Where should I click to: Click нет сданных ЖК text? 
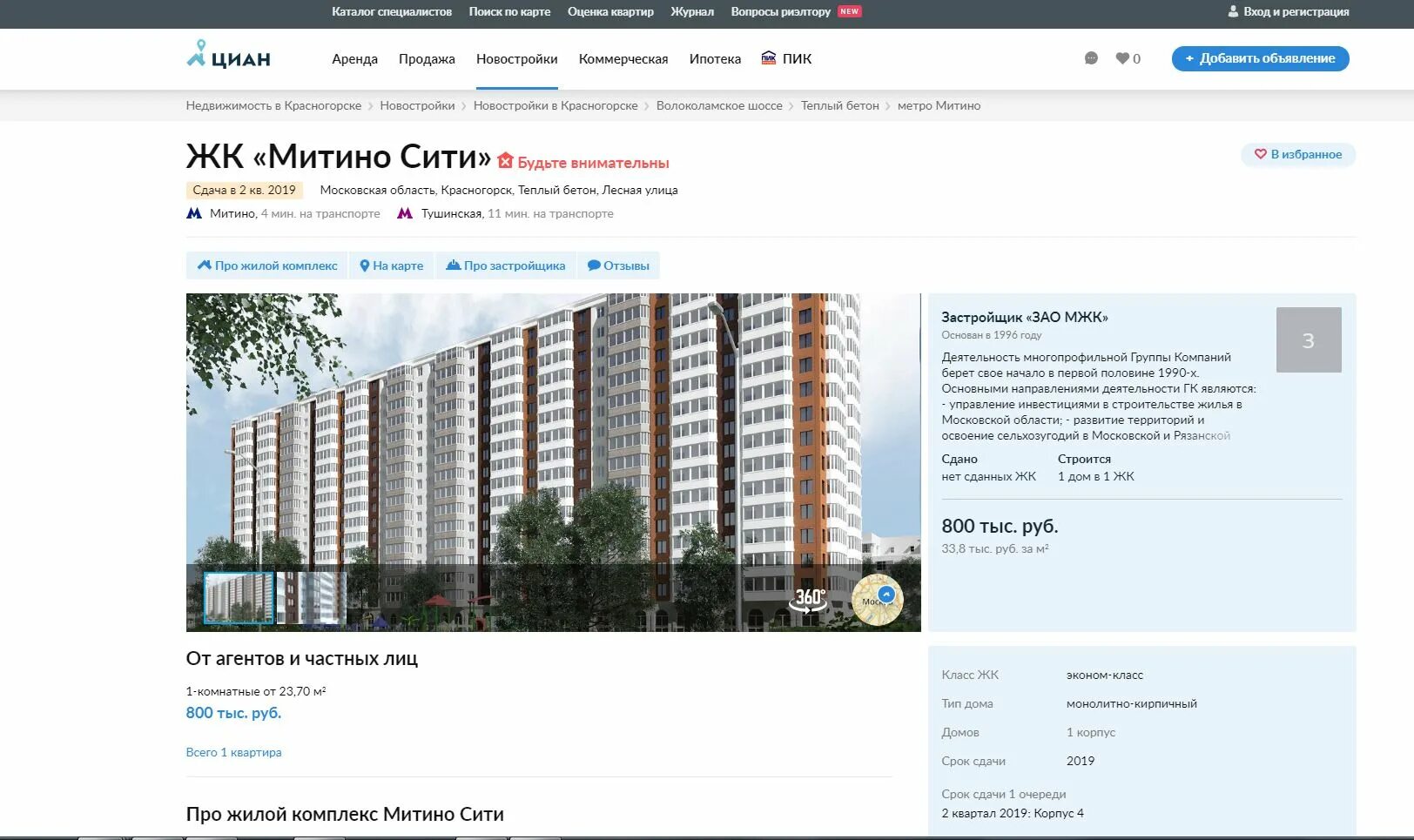(989, 476)
